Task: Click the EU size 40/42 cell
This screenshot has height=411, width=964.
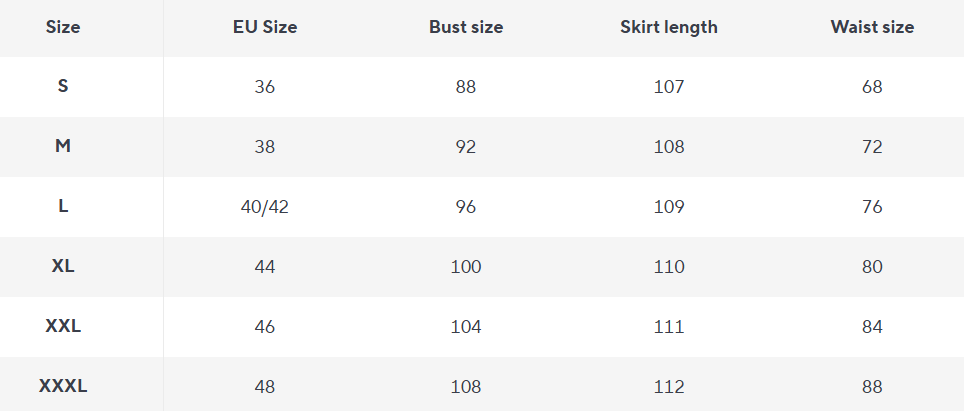Action: coord(265,207)
